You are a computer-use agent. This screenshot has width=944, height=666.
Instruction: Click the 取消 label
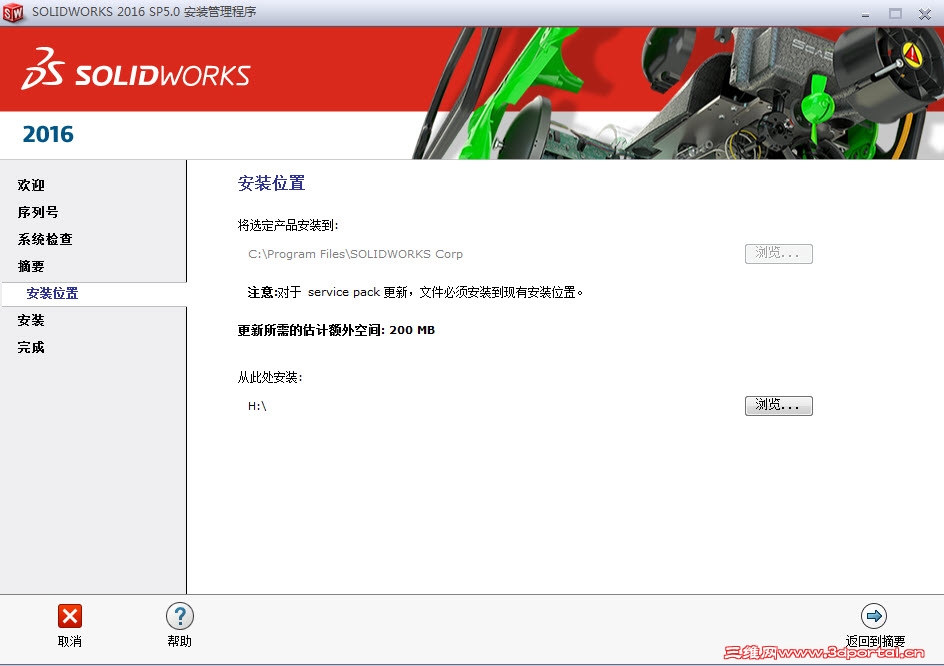[x=70, y=642]
